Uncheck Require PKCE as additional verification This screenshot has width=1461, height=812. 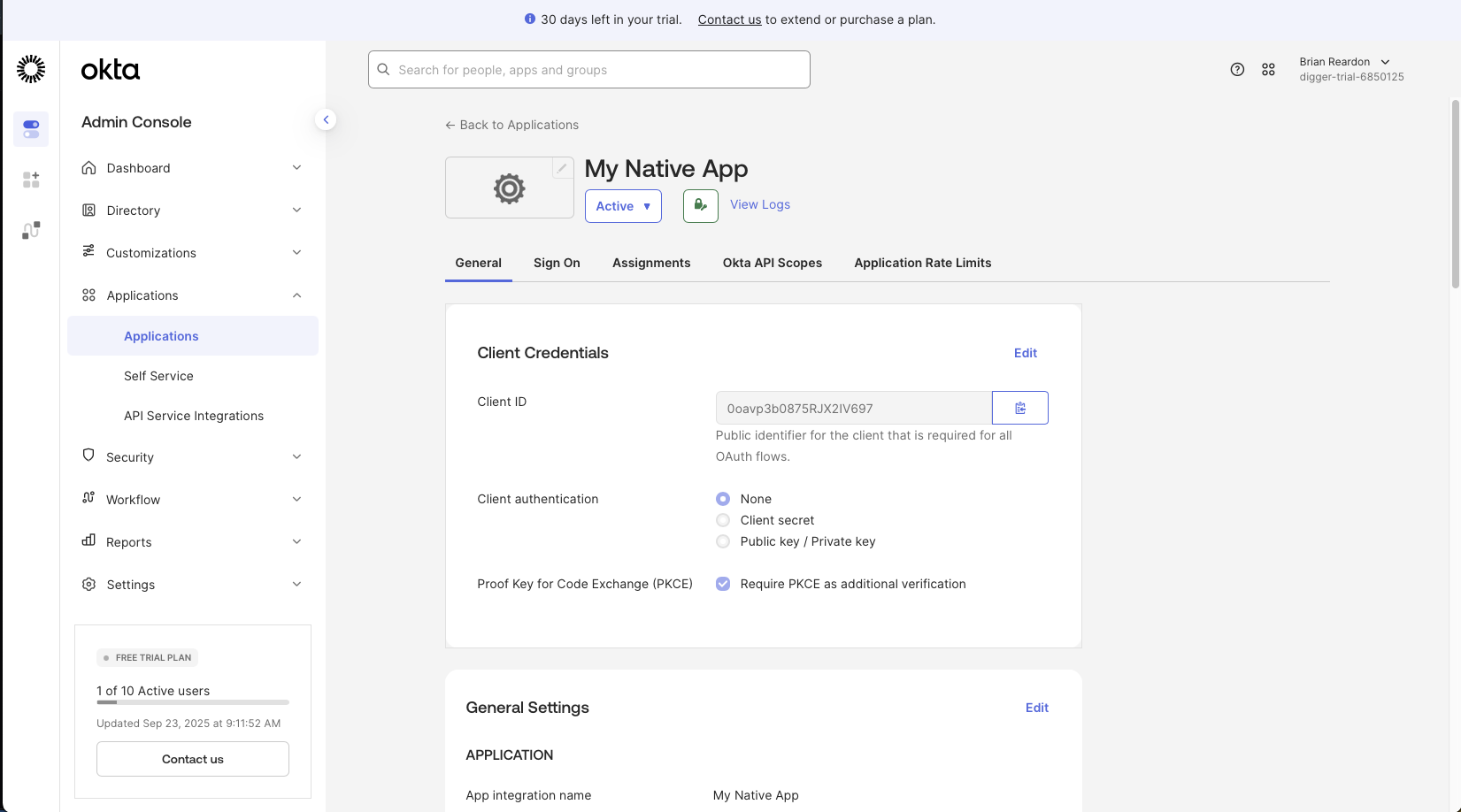[722, 584]
